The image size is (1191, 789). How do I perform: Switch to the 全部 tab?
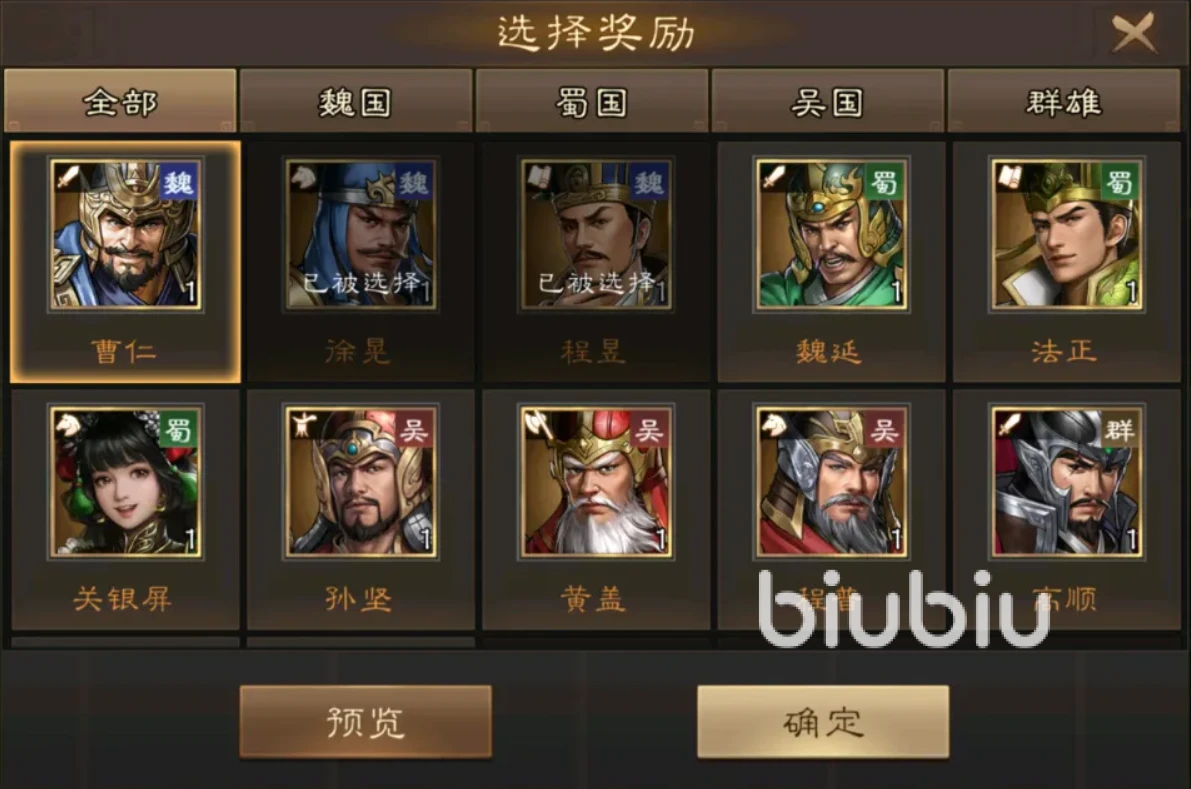[120, 101]
